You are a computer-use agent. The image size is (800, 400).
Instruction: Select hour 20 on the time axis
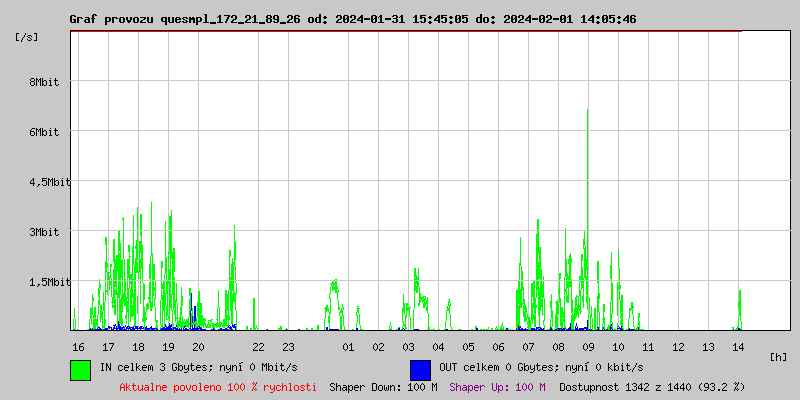point(198,347)
